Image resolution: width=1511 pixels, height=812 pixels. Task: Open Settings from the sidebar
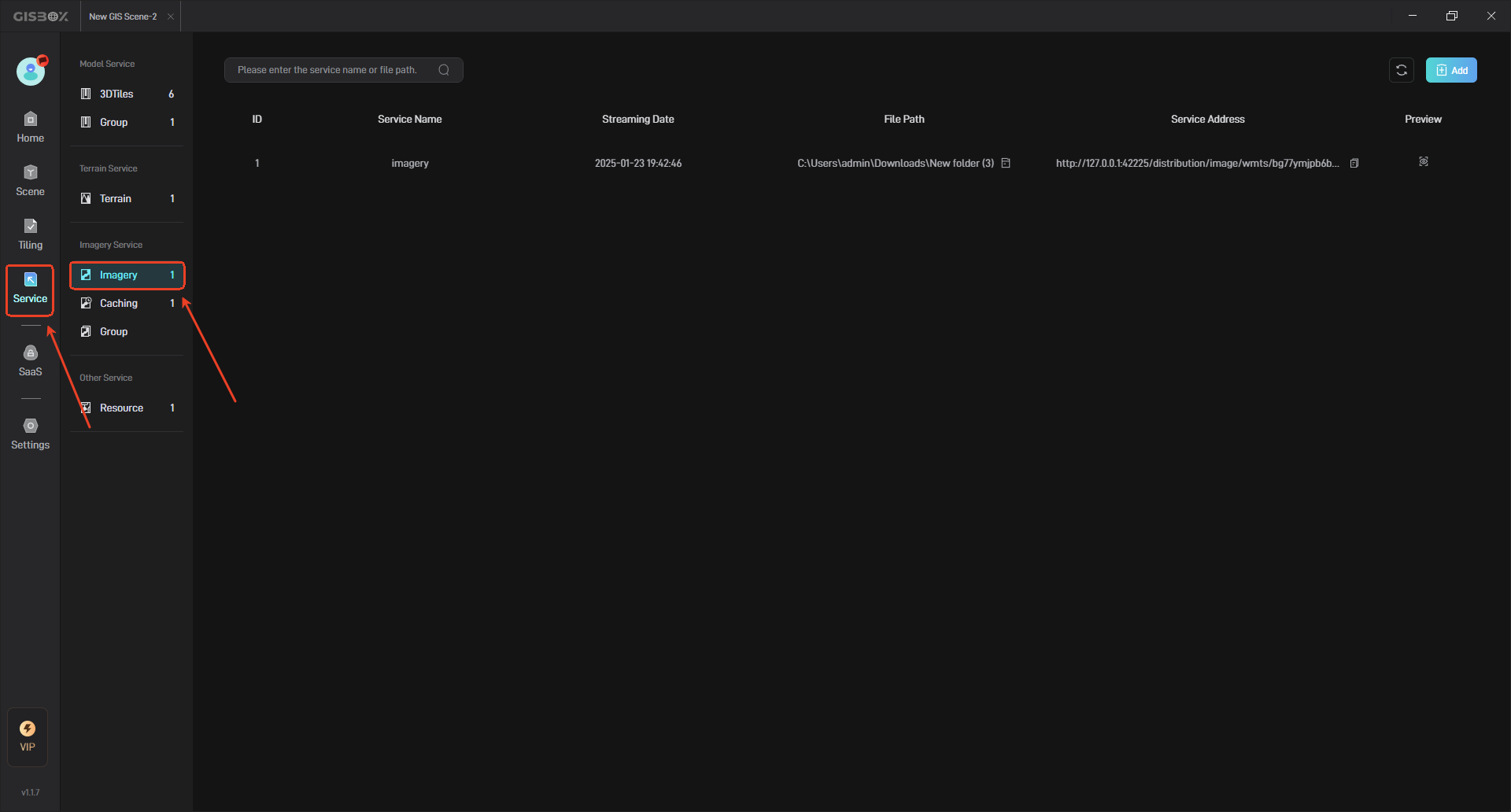click(x=30, y=434)
